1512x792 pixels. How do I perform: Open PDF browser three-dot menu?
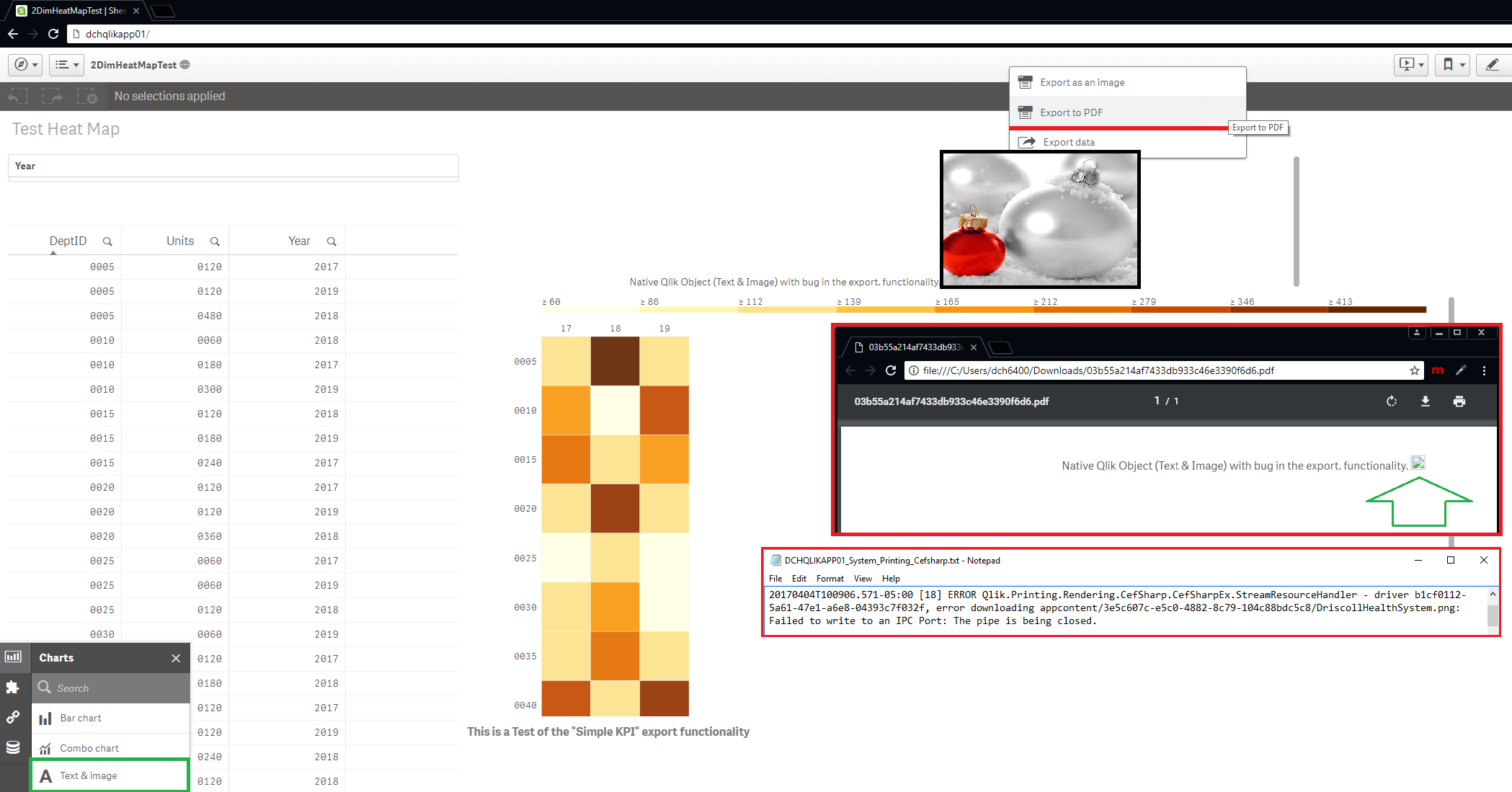coord(1484,370)
